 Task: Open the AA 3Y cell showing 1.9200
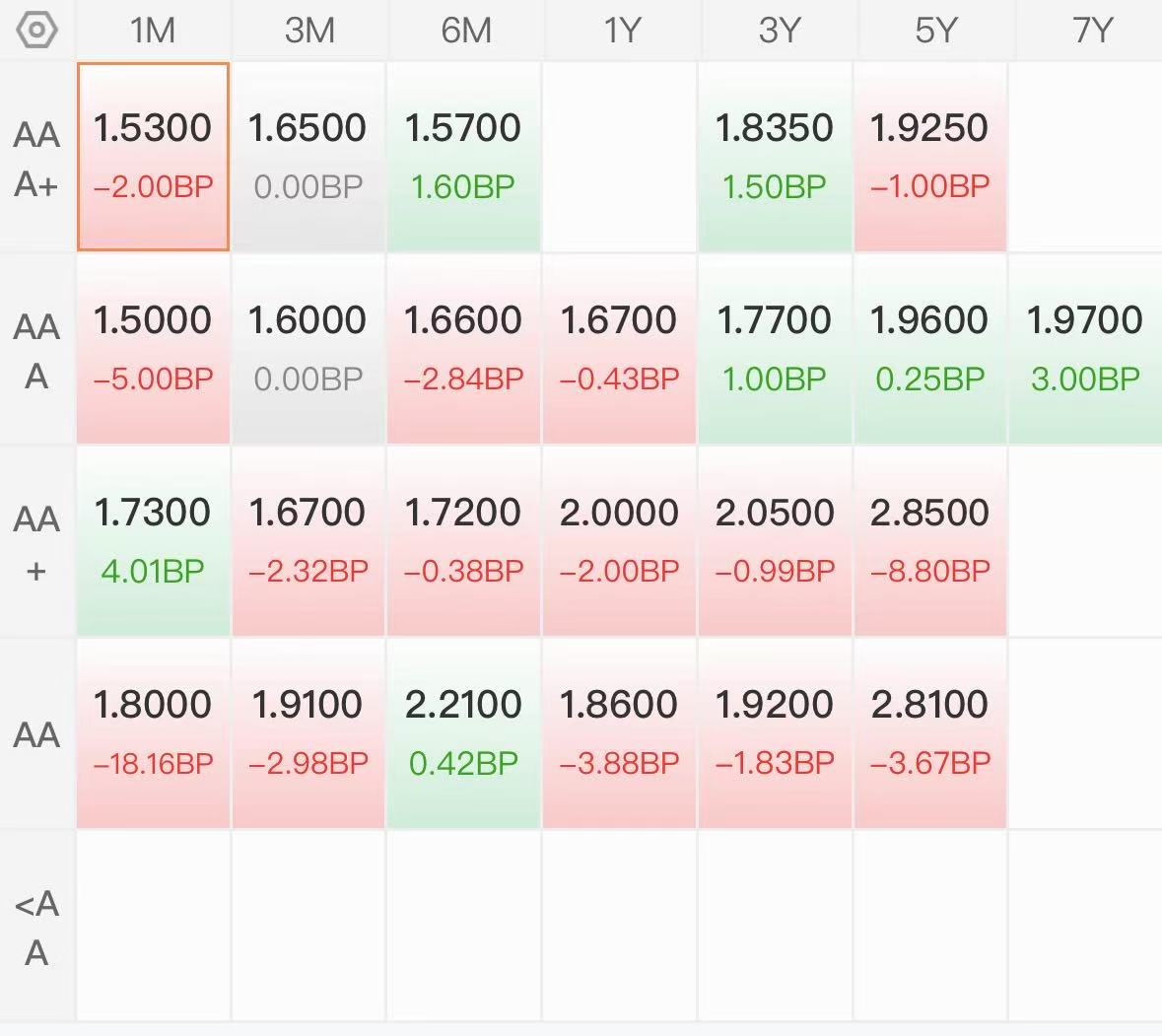tap(776, 733)
